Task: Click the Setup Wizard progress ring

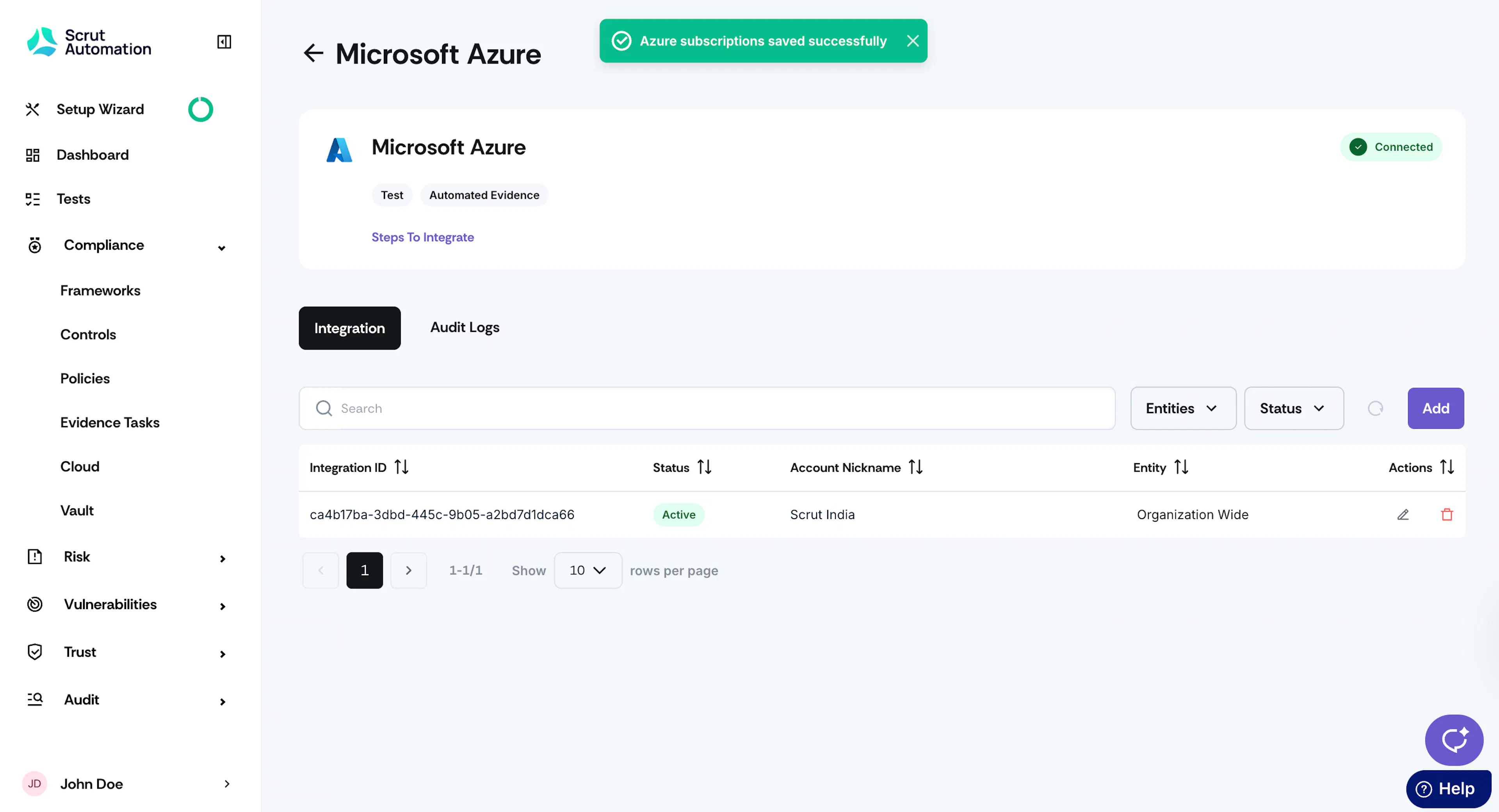Action: point(201,109)
